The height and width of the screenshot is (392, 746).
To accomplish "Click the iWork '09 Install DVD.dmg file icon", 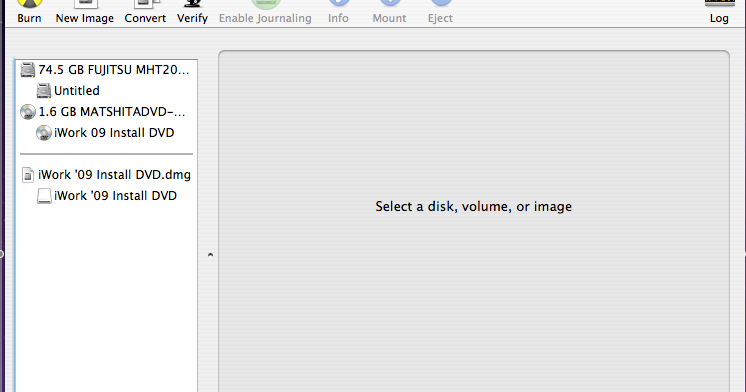I will point(28,175).
